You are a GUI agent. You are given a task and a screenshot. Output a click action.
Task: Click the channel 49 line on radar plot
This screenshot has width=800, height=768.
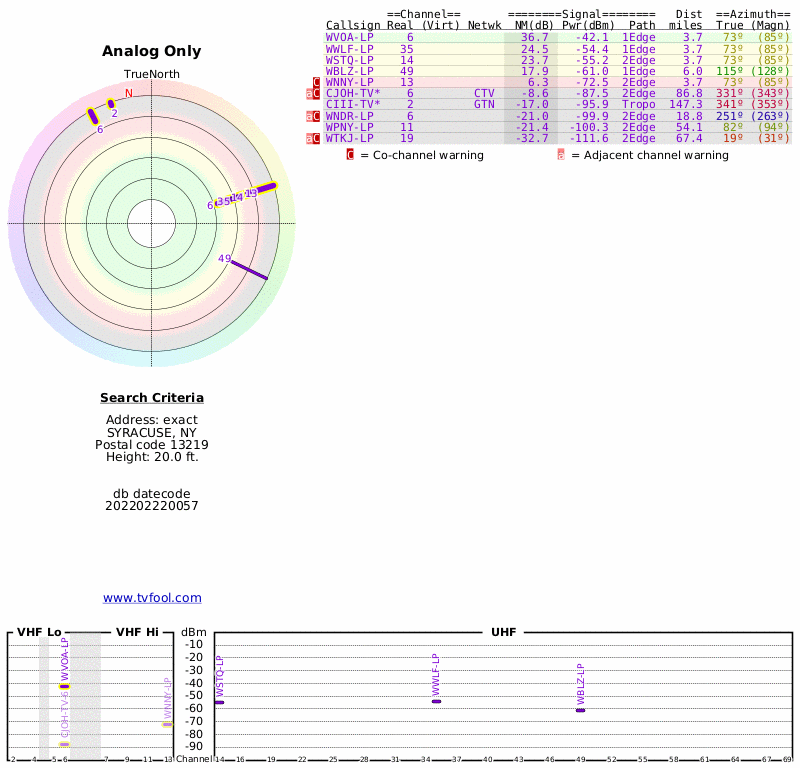(249, 269)
